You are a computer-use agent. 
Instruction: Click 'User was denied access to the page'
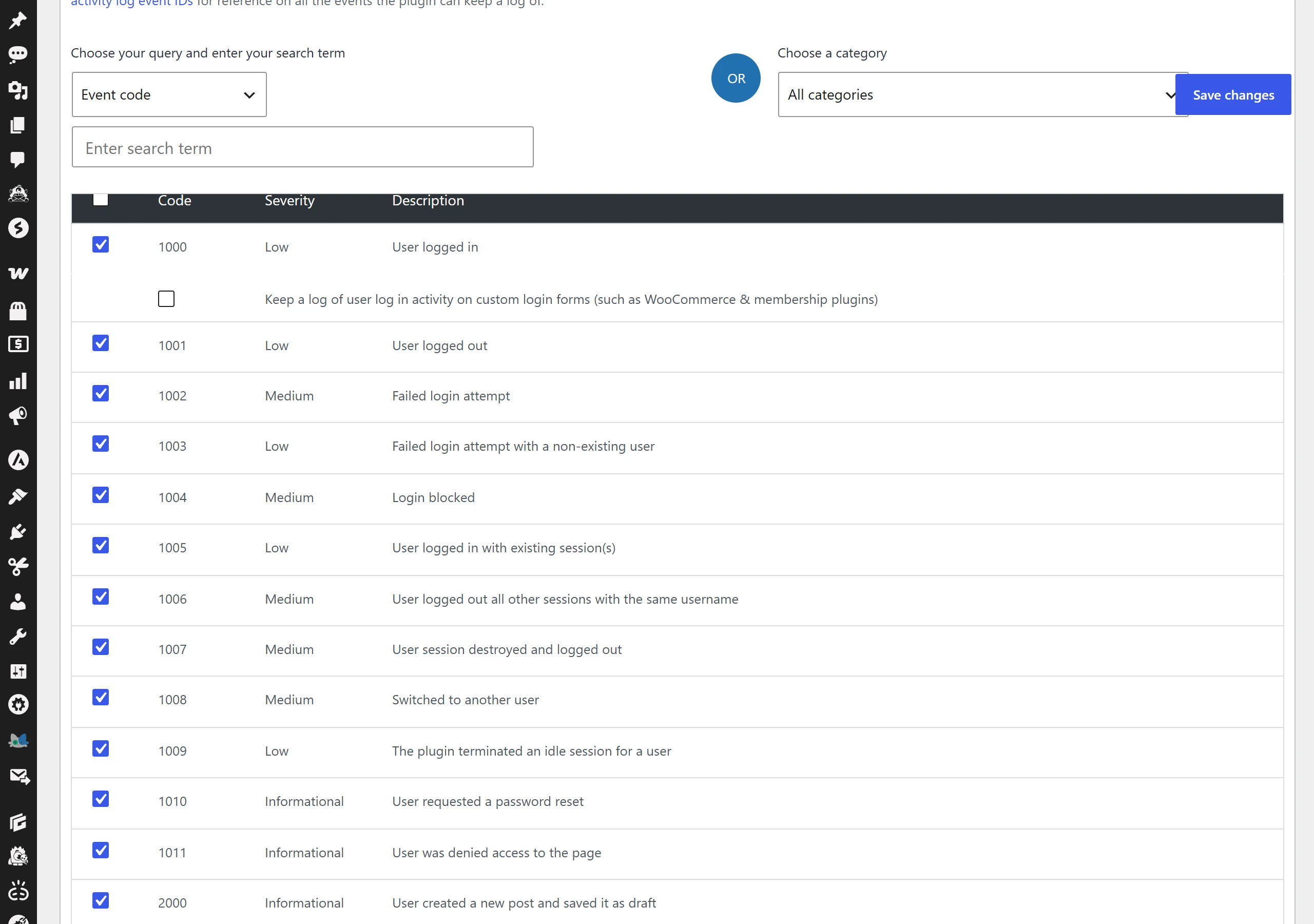pyautogui.click(x=496, y=853)
